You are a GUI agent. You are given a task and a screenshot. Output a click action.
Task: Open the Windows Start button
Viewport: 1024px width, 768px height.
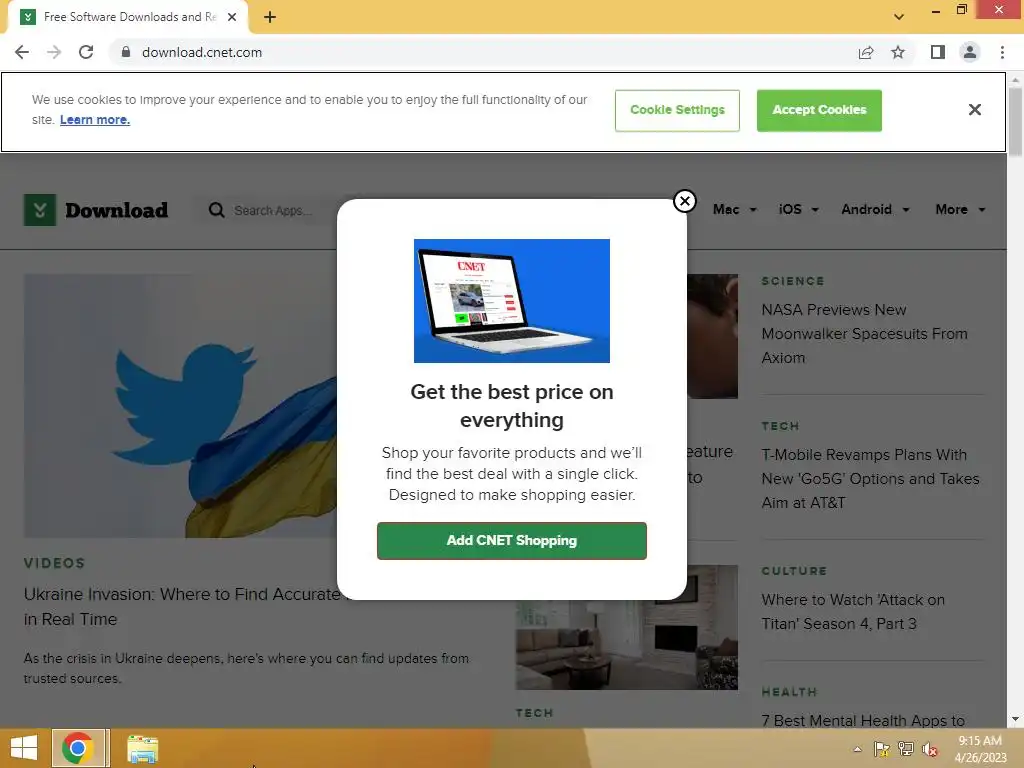(24, 748)
